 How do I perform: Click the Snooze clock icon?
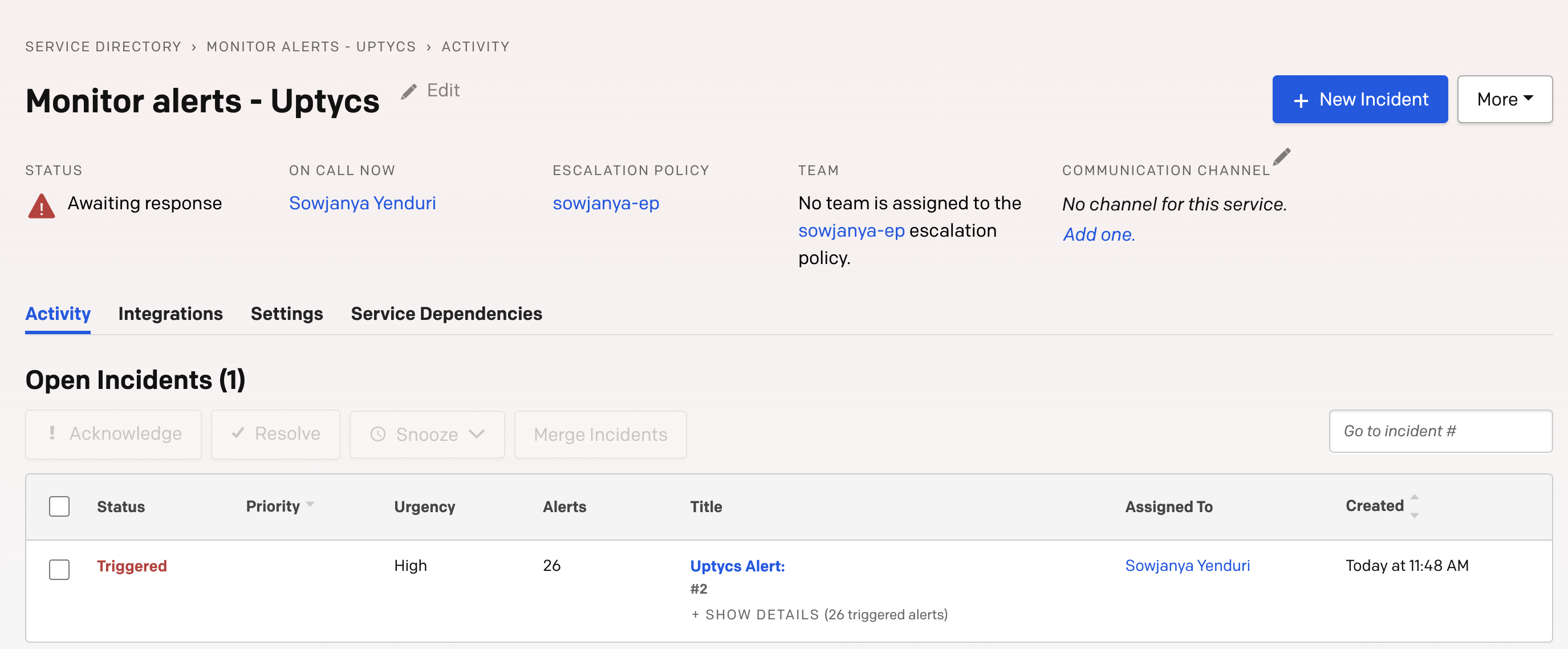[x=378, y=434]
